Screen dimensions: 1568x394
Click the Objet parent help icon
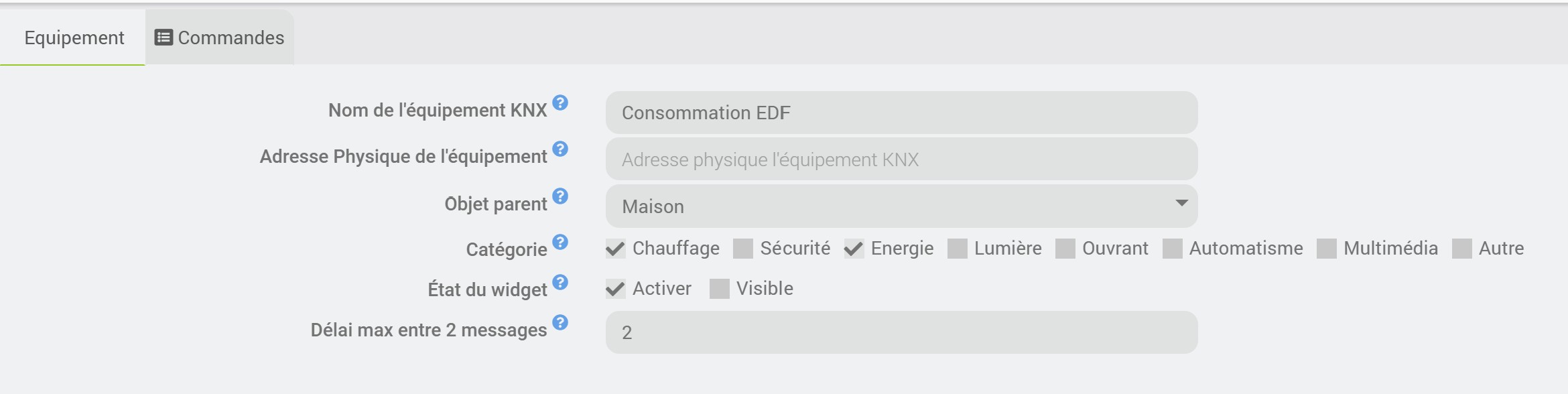[560, 196]
